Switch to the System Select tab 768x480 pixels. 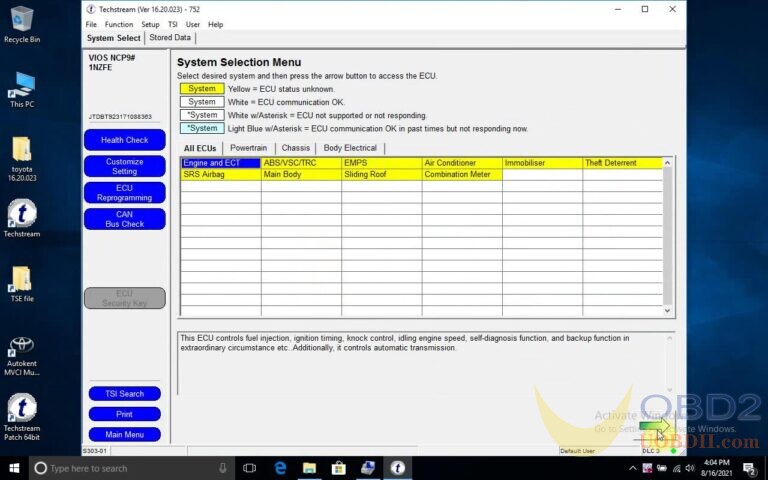[x=114, y=38]
